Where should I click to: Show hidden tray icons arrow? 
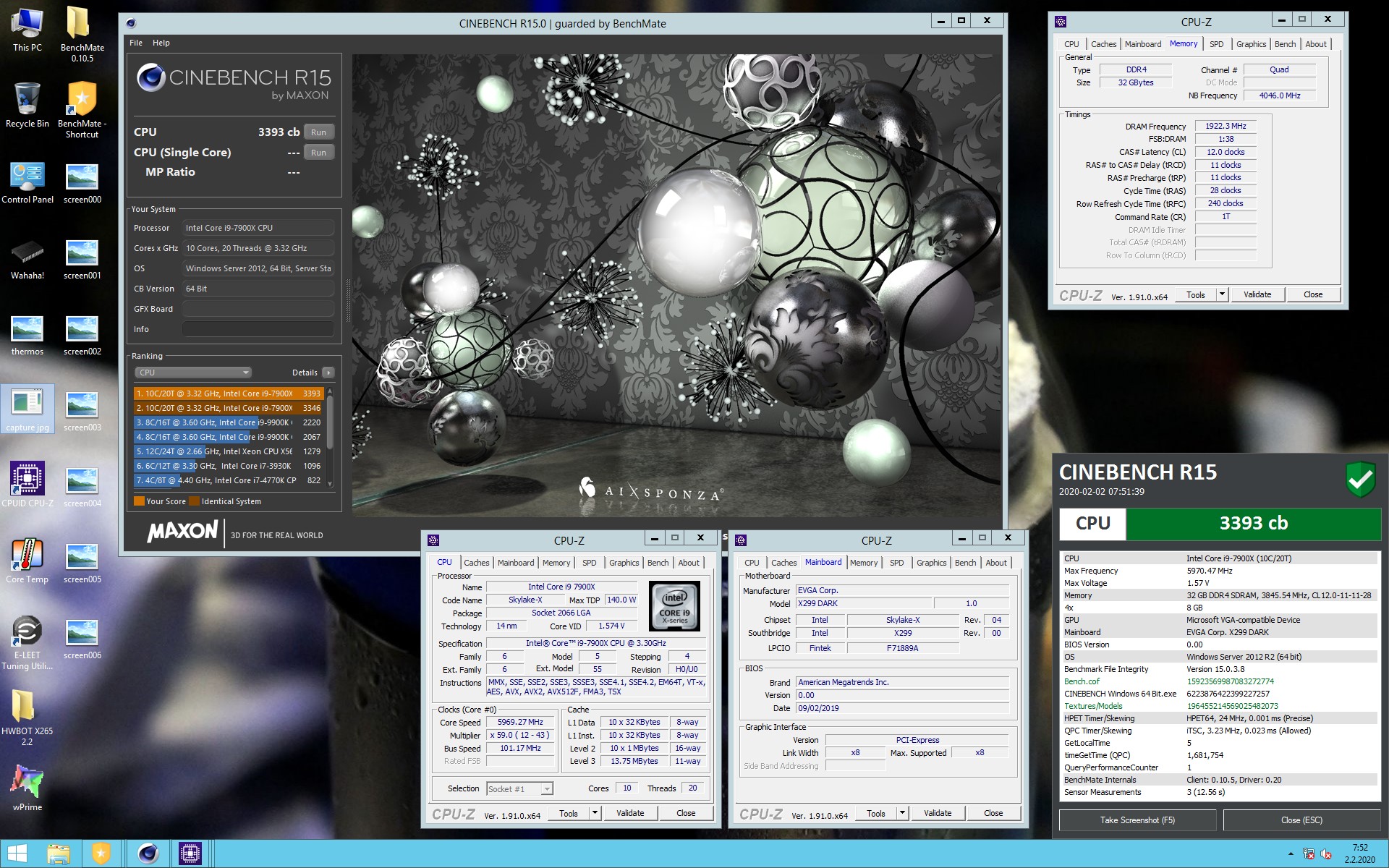pos(1291,854)
